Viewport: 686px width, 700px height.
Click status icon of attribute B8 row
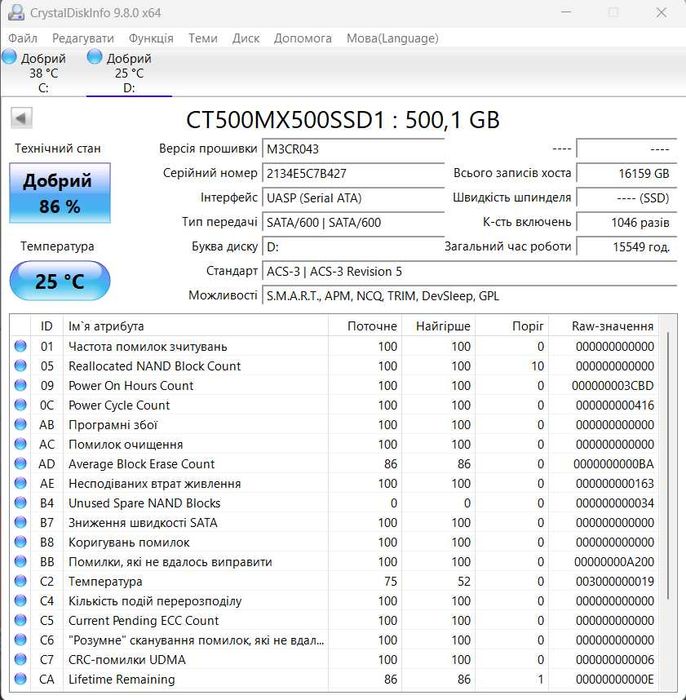coord(21,542)
